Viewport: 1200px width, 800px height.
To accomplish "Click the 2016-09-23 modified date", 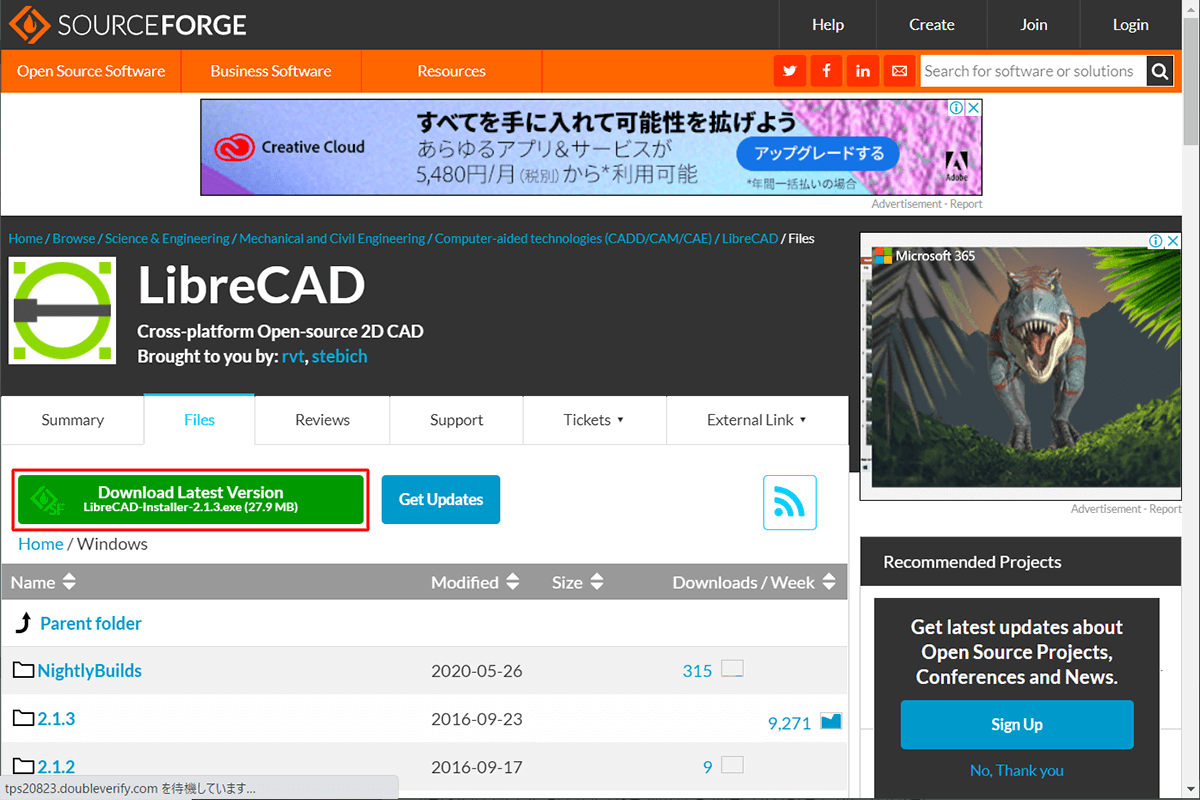I will (x=477, y=718).
